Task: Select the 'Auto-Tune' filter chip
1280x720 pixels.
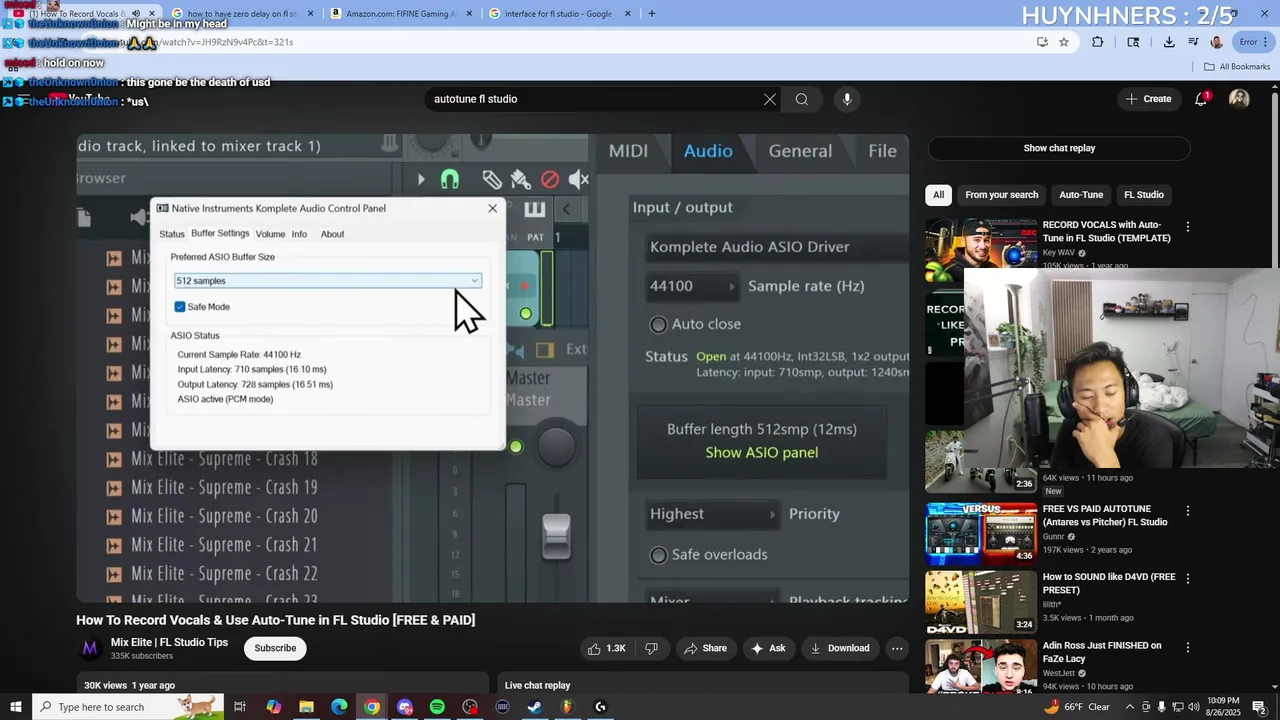Action: (1081, 195)
